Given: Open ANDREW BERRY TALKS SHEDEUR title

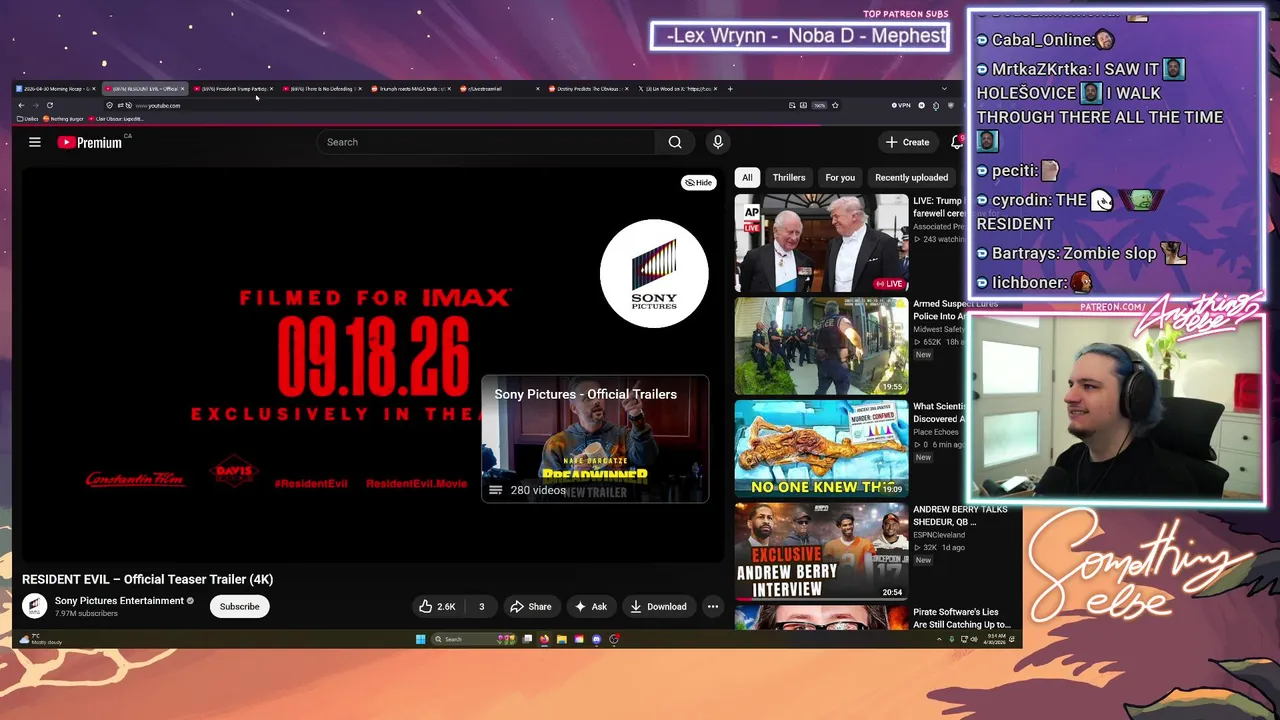Looking at the screenshot, I should 960,515.
